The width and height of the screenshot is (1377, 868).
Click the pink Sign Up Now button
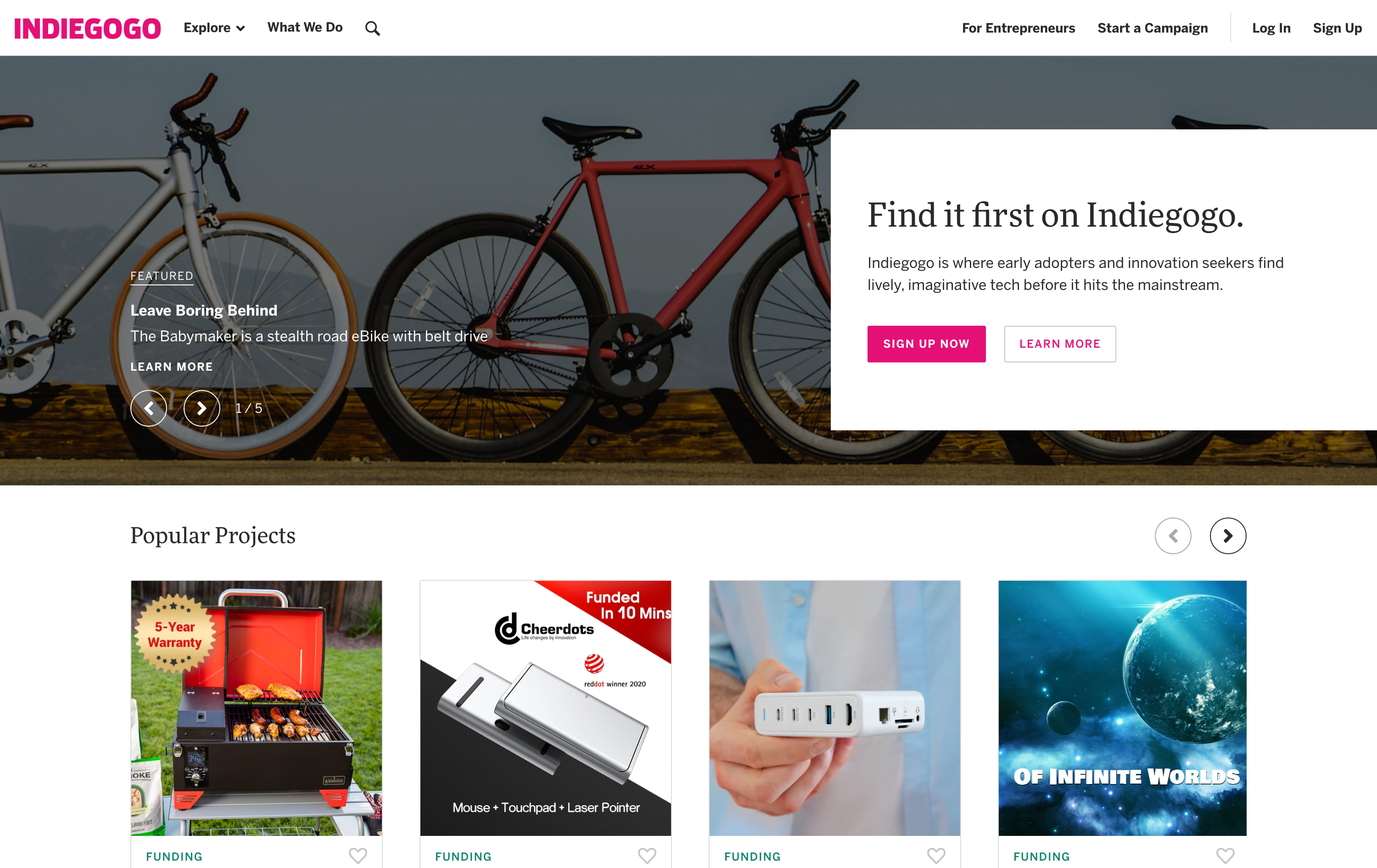(x=926, y=344)
